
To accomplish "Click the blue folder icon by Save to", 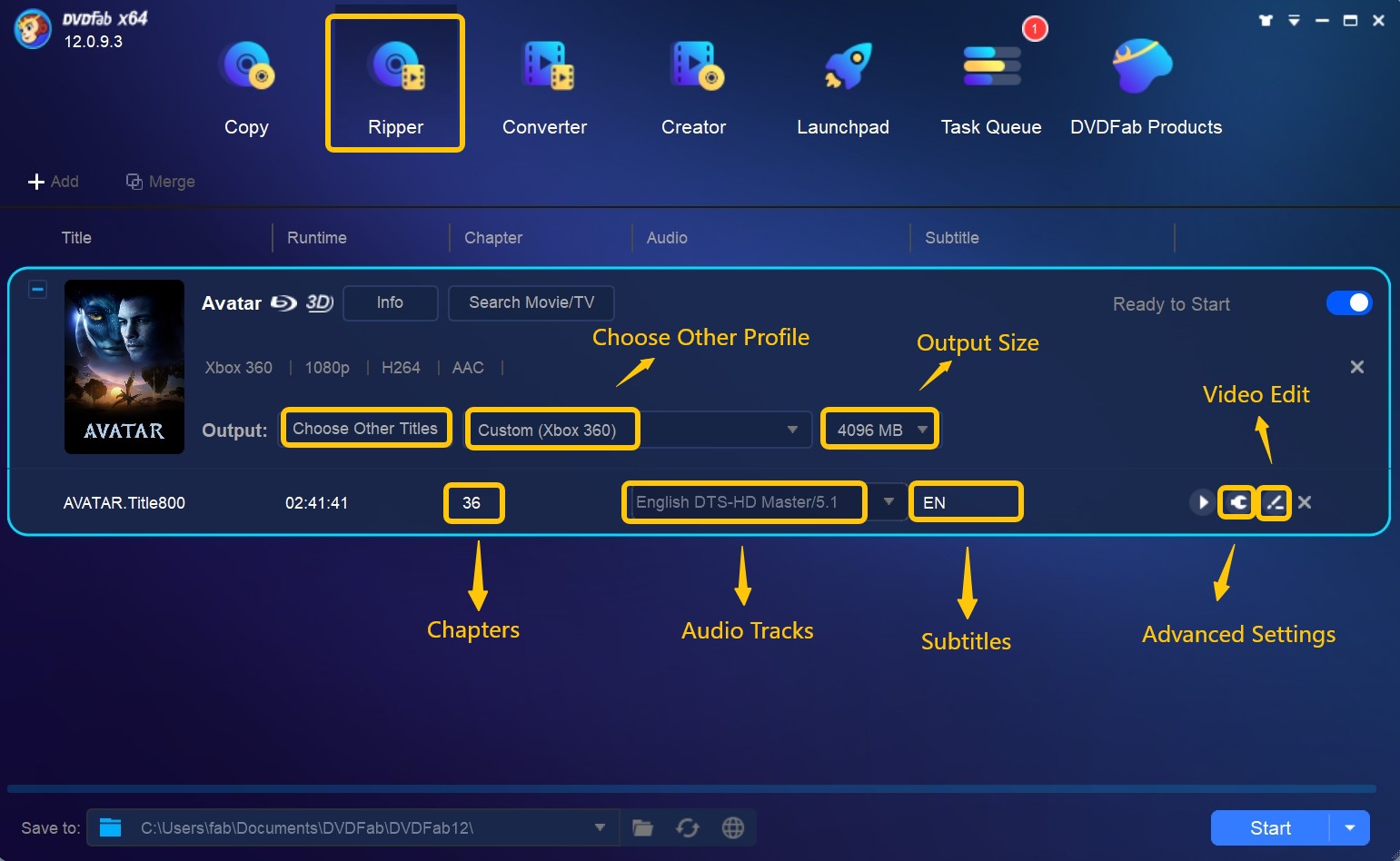I will coord(110,827).
